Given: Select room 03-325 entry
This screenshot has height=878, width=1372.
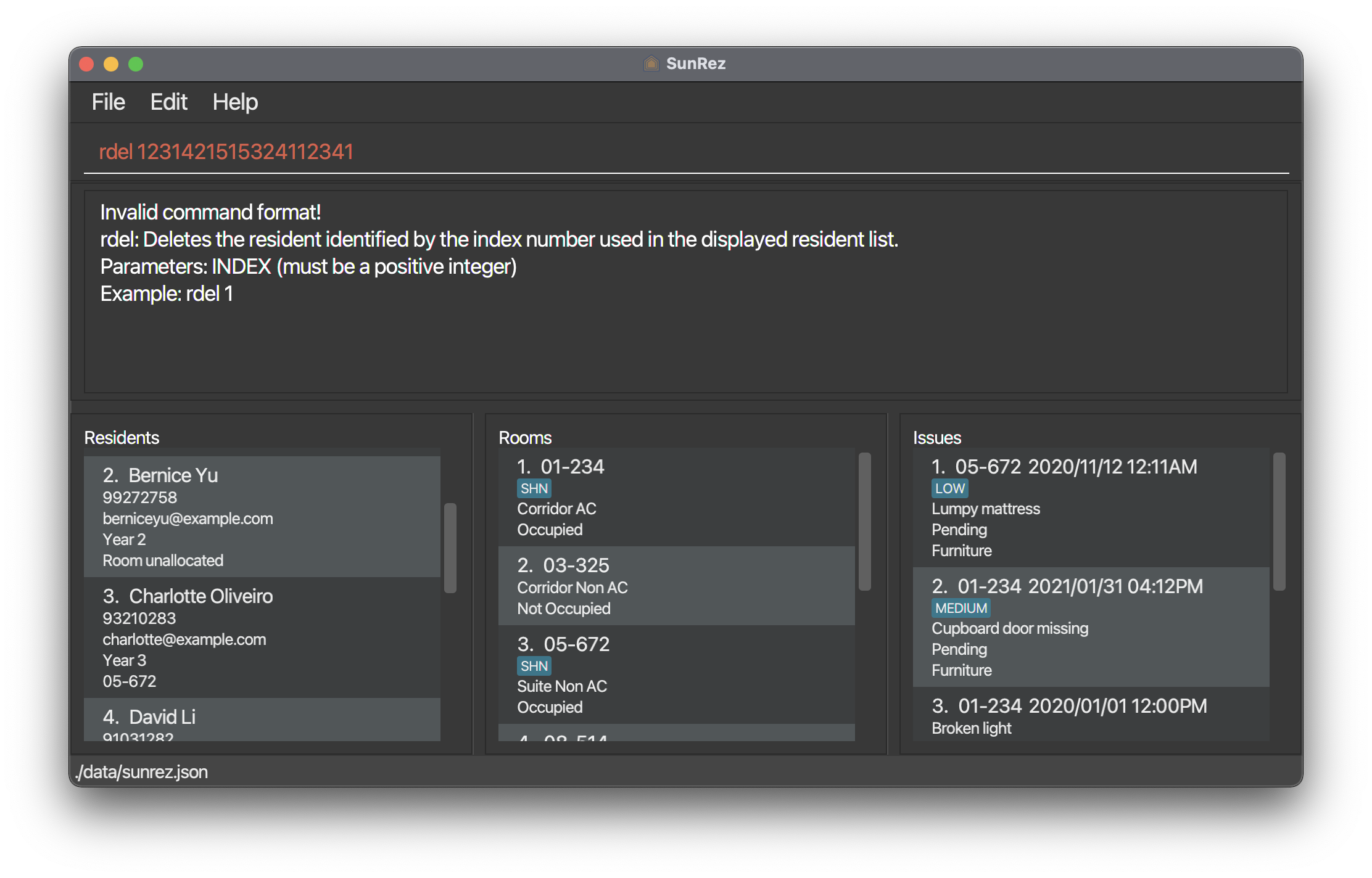Looking at the screenshot, I should [x=676, y=586].
